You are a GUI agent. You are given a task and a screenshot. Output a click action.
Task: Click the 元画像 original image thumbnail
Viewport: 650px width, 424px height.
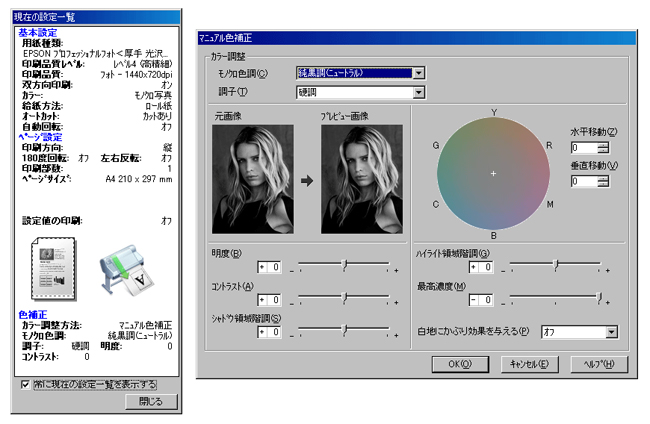click(253, 180)
